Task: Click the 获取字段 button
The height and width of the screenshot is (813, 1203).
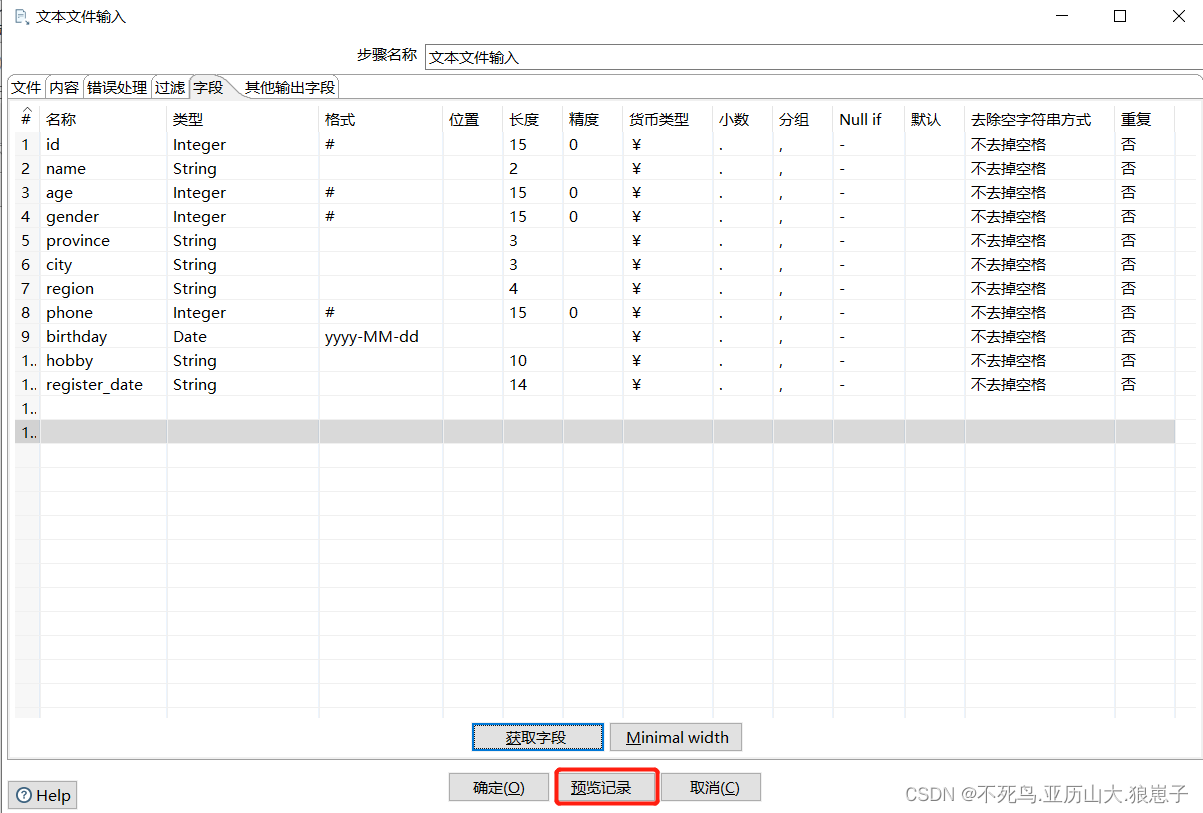Action: tap(538, 737)
